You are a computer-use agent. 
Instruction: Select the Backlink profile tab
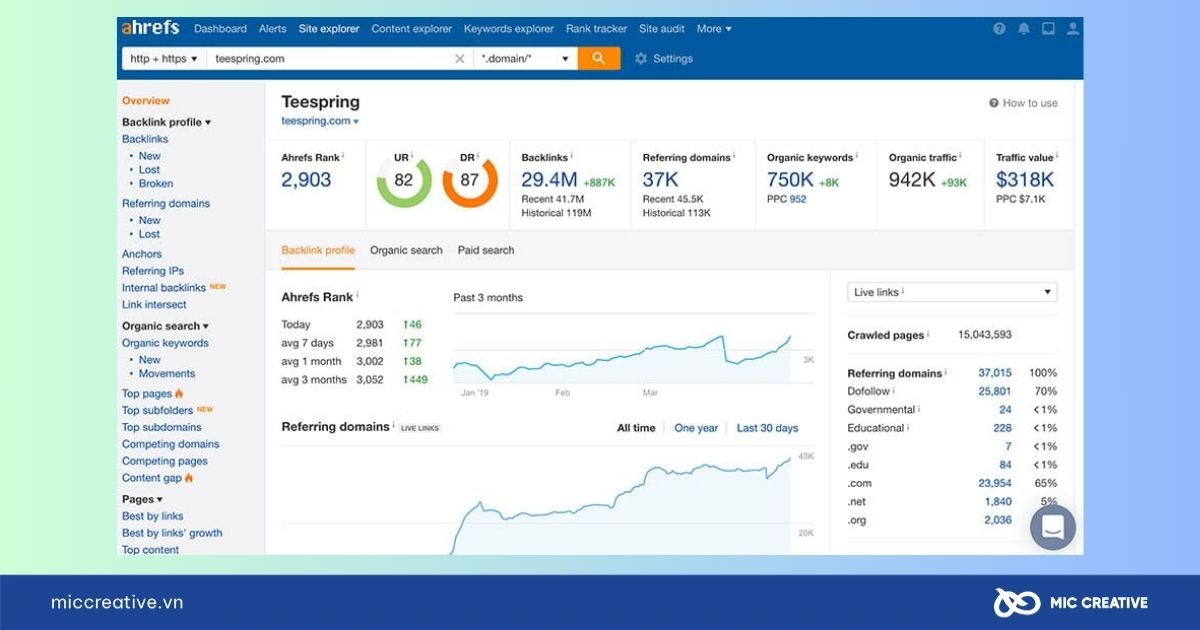318,250
